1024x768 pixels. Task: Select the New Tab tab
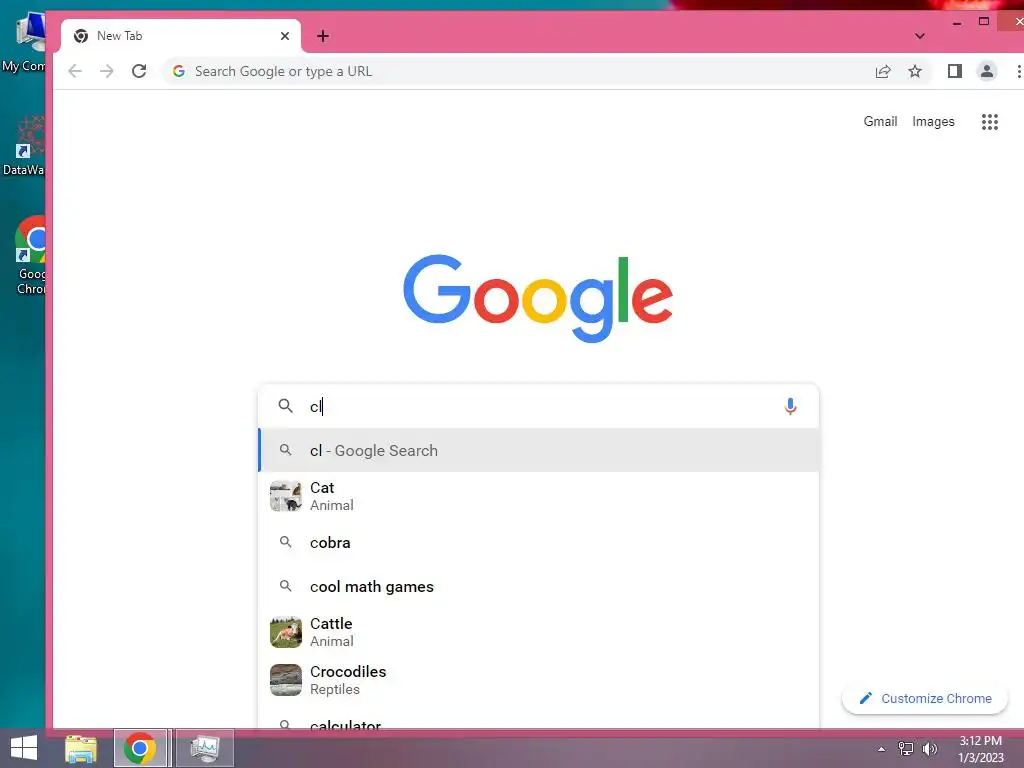pos(181,36)
